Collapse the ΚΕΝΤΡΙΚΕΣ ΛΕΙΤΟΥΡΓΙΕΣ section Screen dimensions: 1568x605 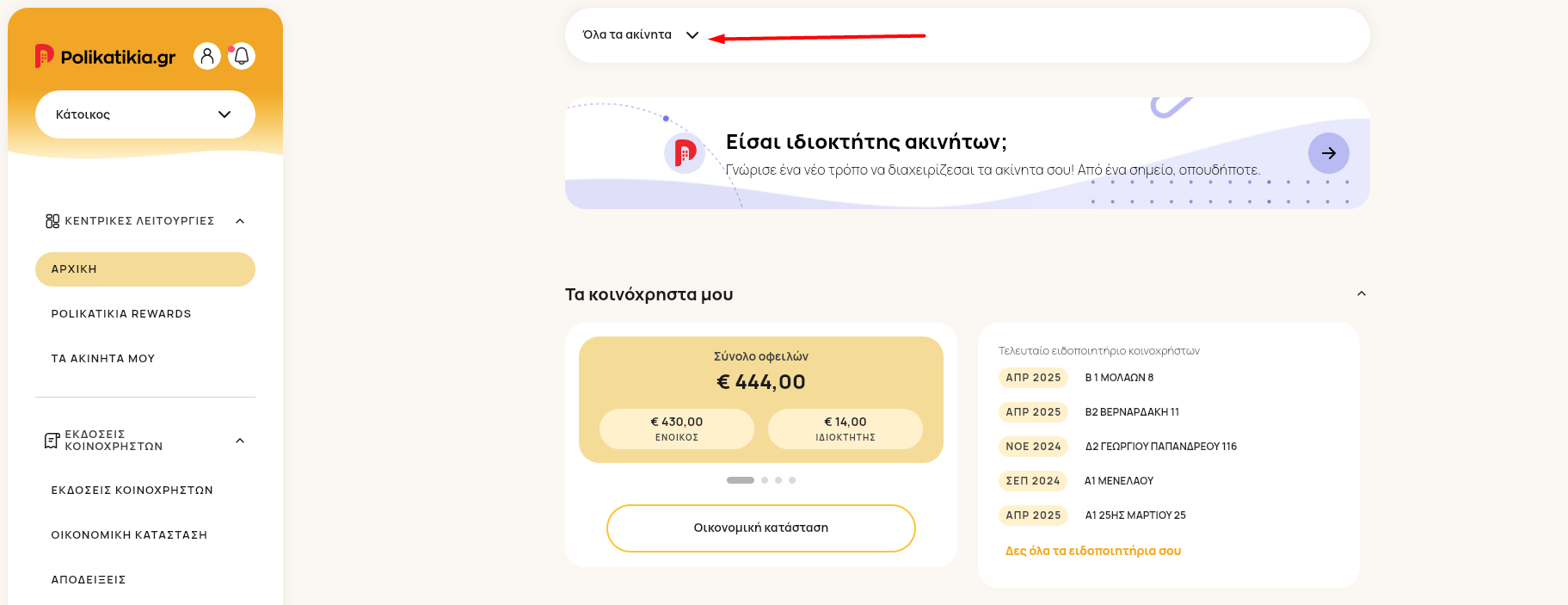tap(240, 221)
